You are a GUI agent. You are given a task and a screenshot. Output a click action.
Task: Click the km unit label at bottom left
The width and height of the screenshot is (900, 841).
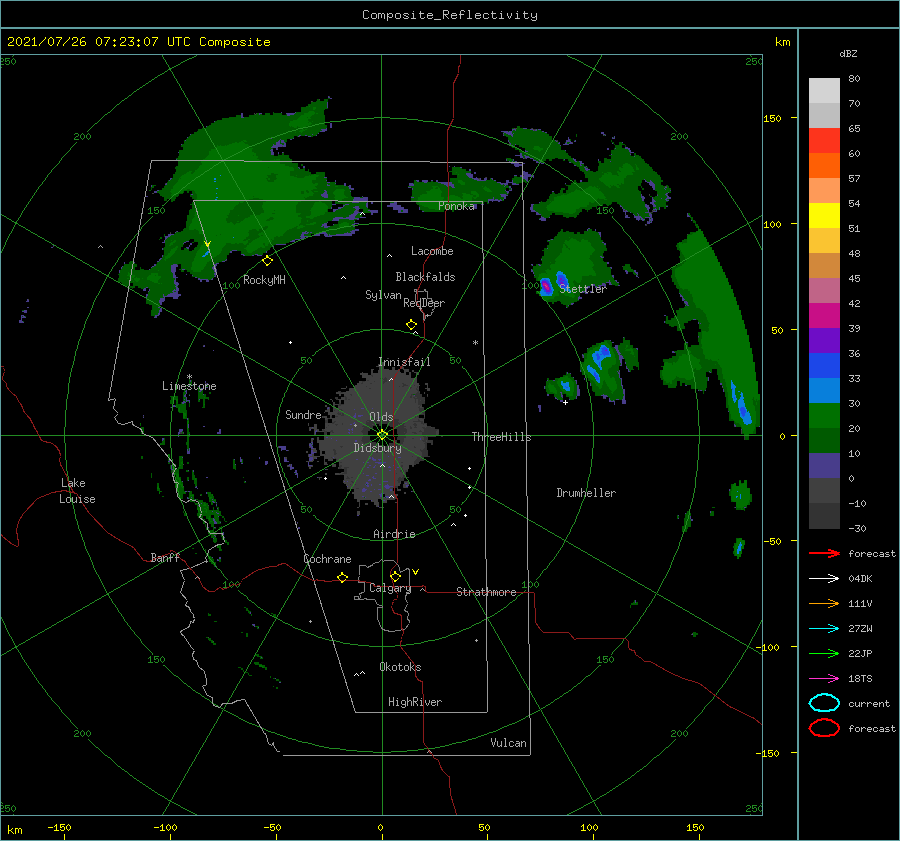14,830
